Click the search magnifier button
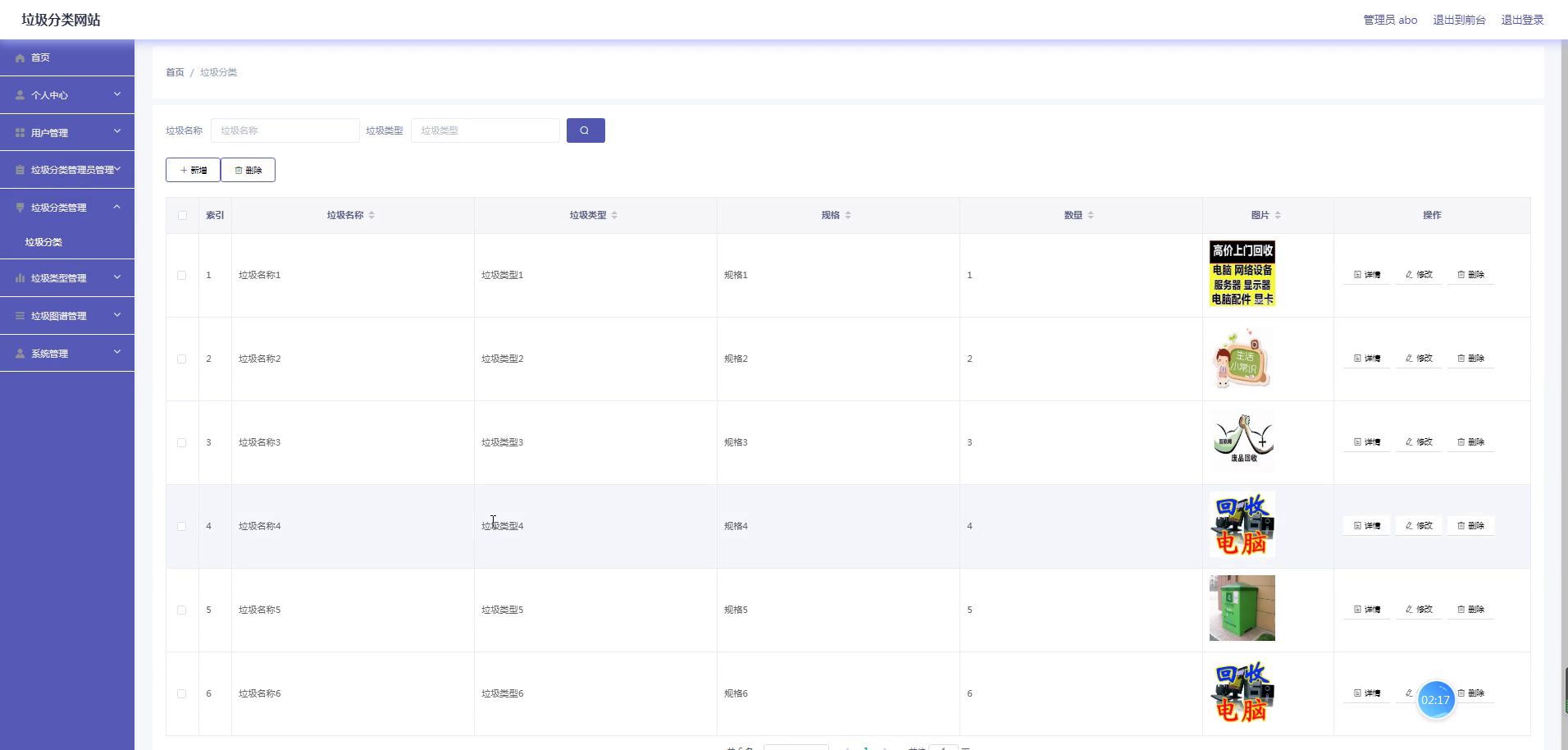This screenshot has height=750, width=1568. tap(586, 130)
